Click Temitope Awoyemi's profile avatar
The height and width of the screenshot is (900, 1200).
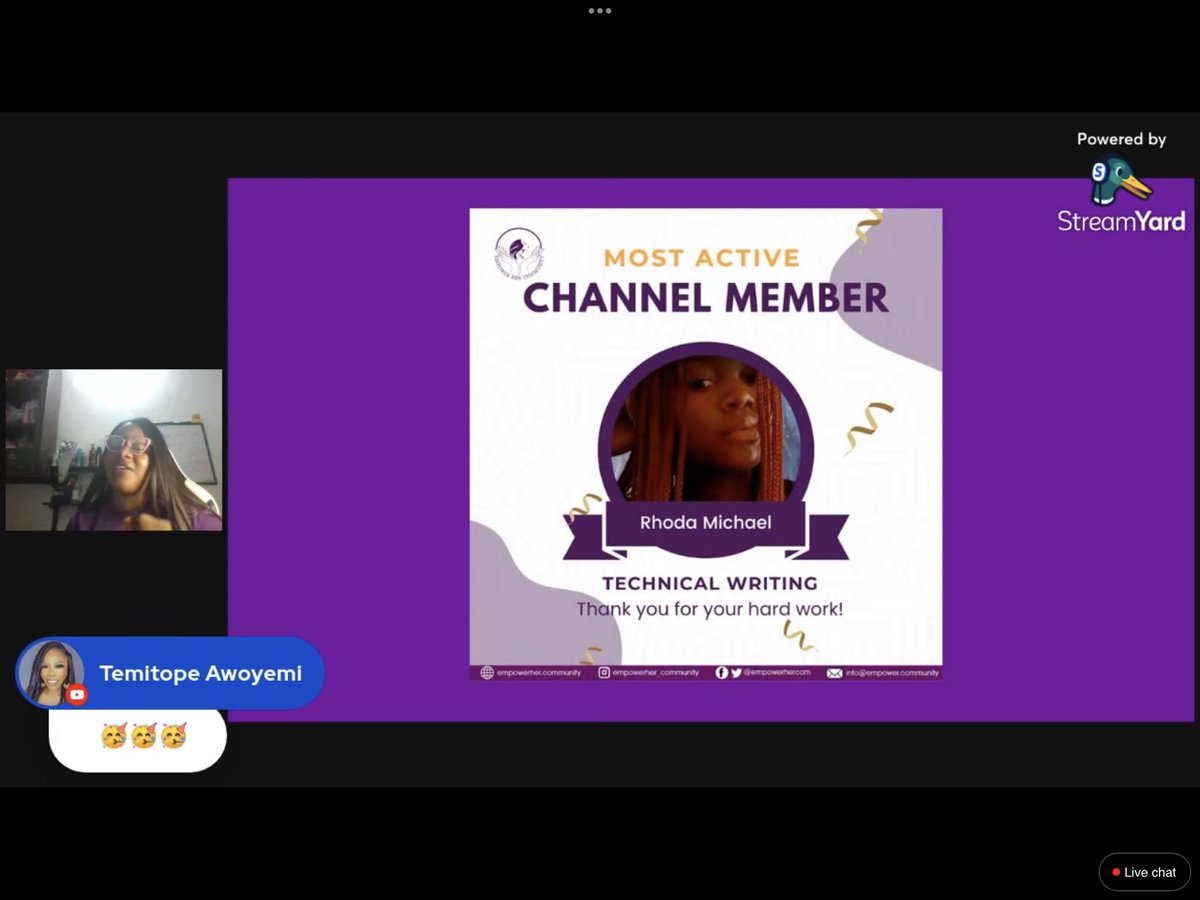pos(51,673)
